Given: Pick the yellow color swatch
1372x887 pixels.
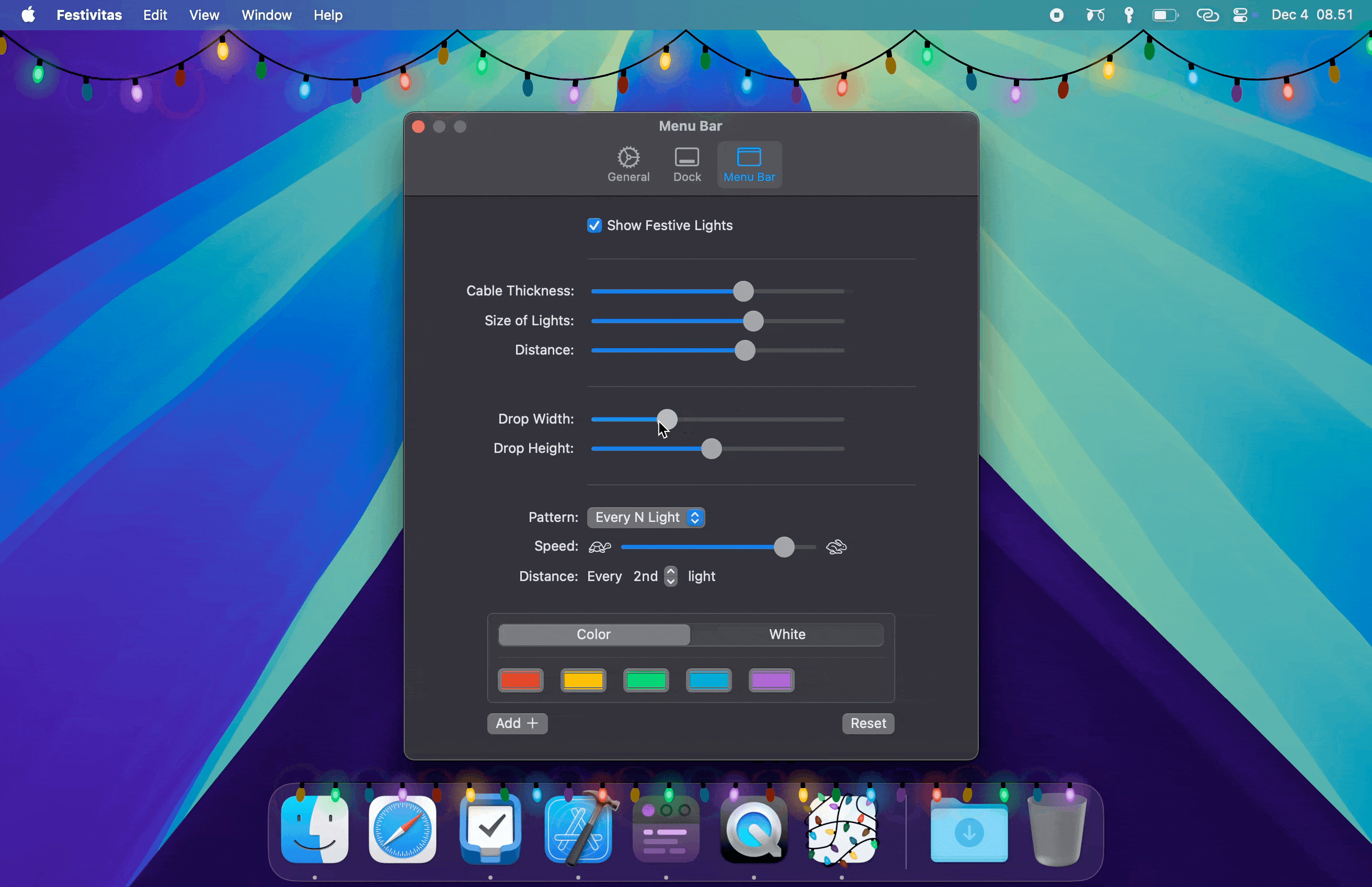Looking at the screenshot, I should coord(583,680).
